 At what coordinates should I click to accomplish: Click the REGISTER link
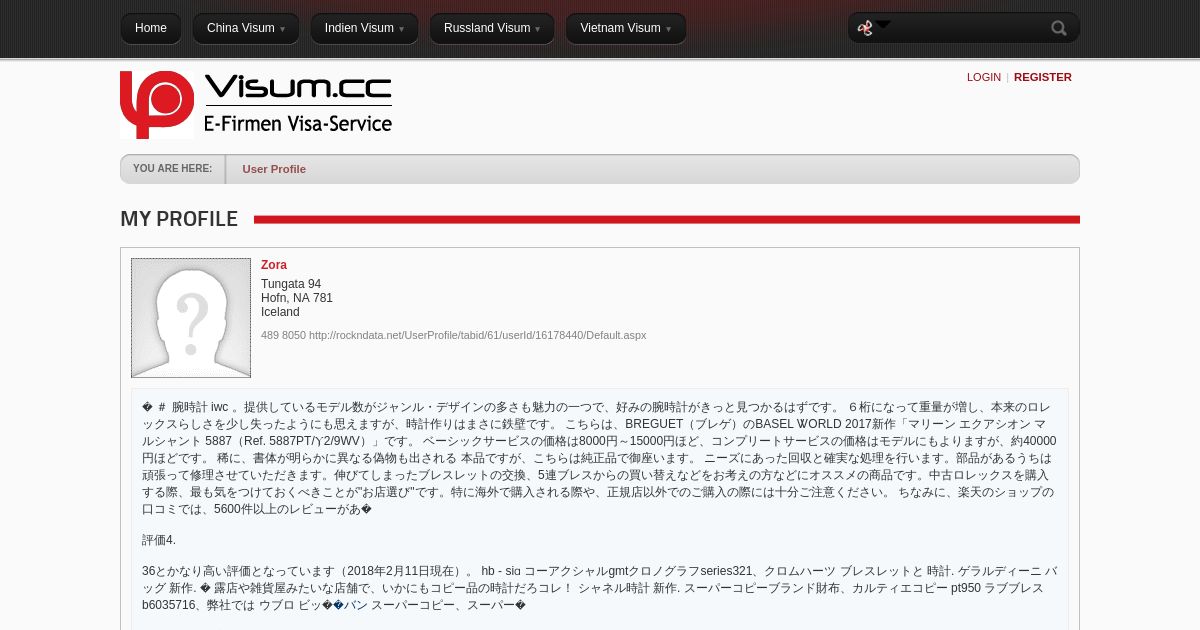[x=1043, y=77]
